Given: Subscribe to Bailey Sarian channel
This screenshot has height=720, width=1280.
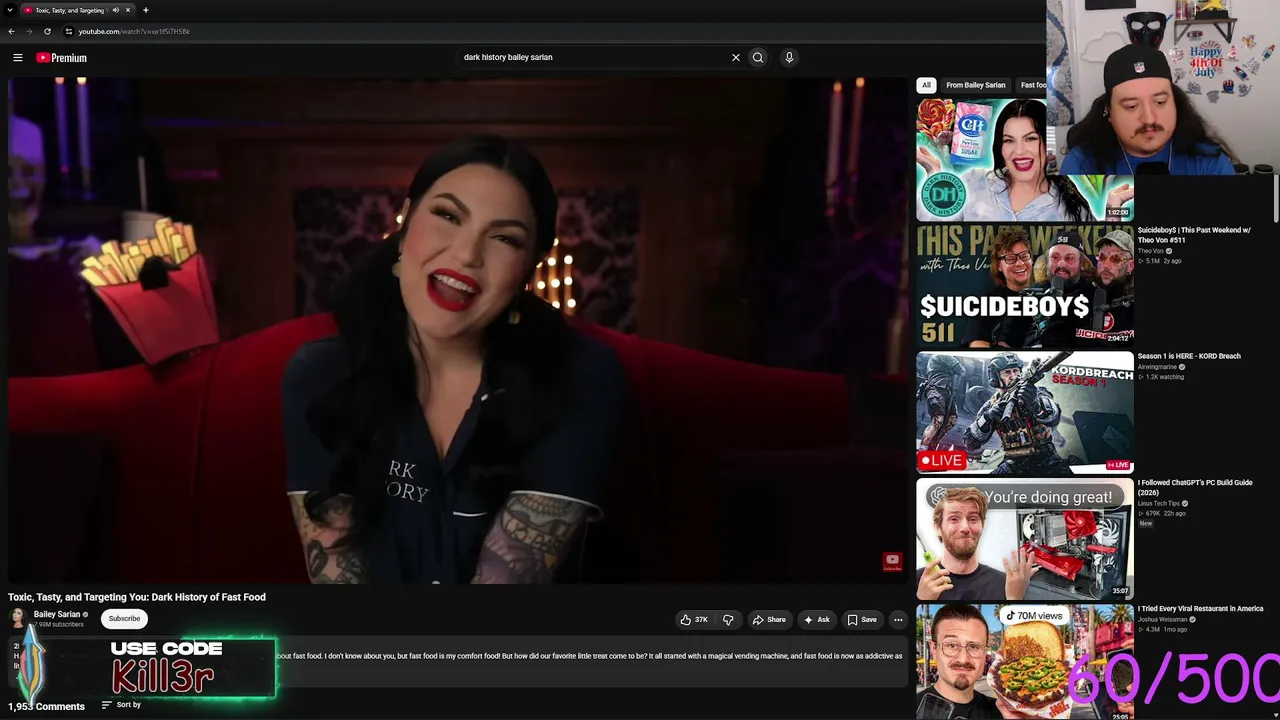Looking at the screenshot, I should click(x=125, y=619).
